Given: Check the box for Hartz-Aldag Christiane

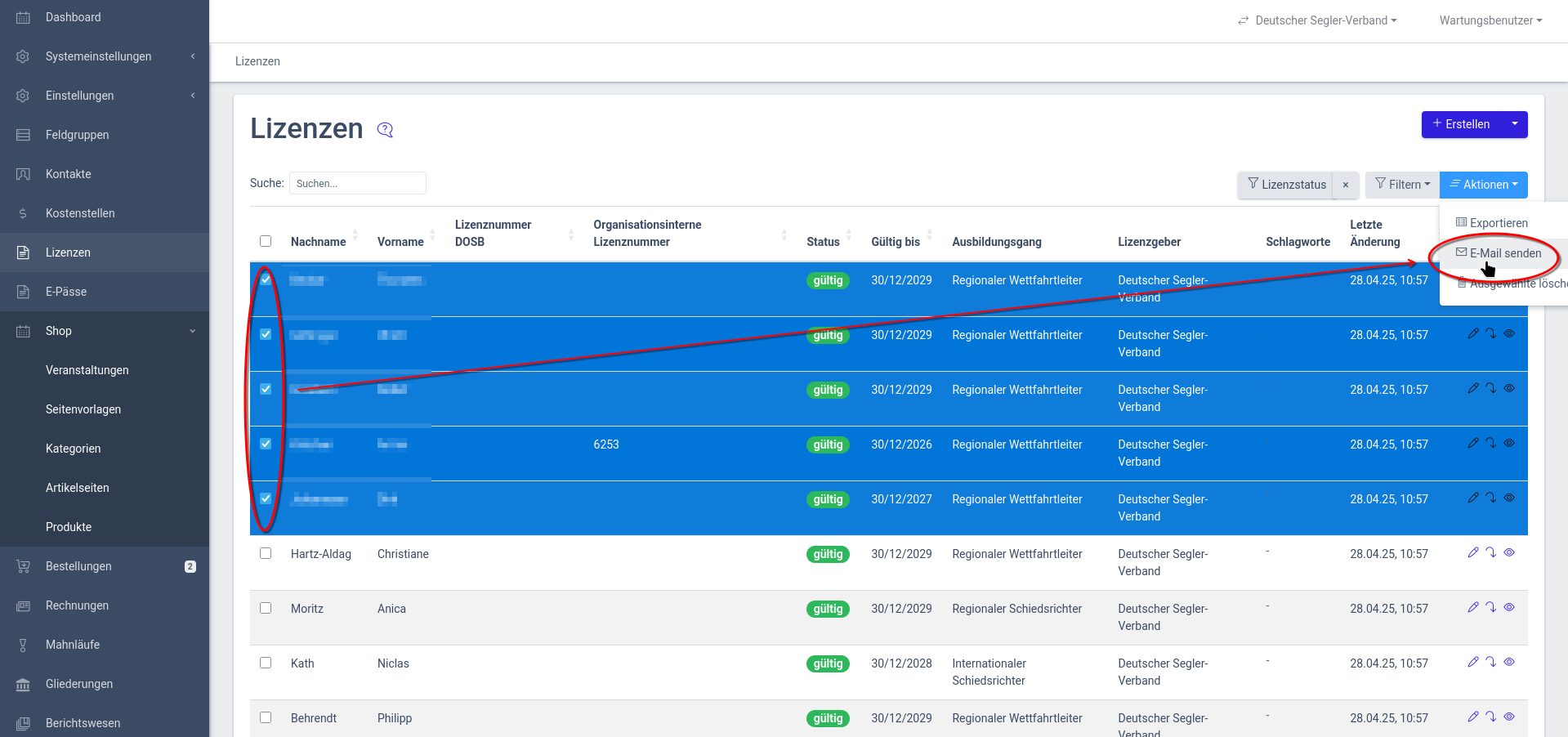Looking at the screenshot, I should click(x=266, y=553).
